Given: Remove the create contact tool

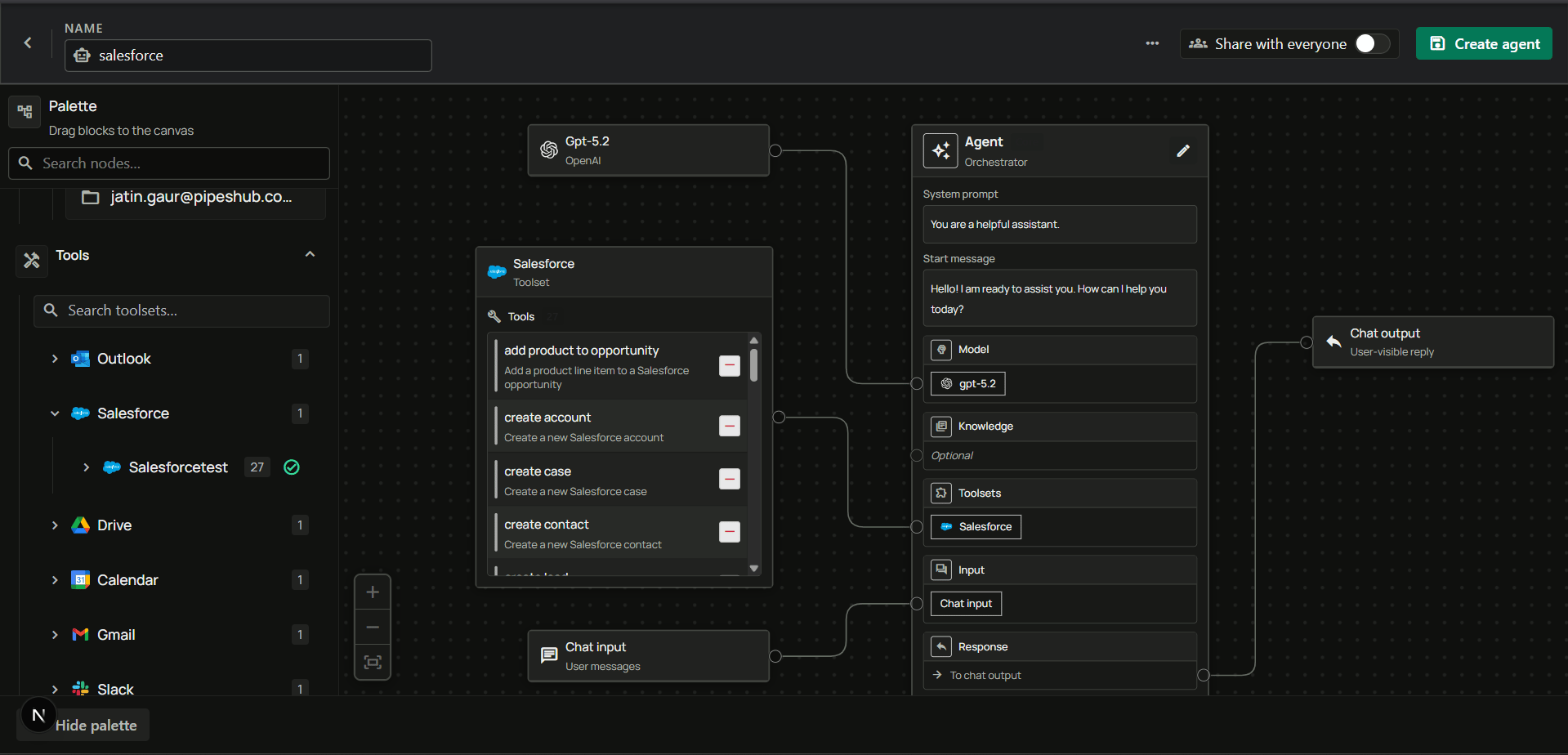Looking at the screenshot, I should (730, 532).
